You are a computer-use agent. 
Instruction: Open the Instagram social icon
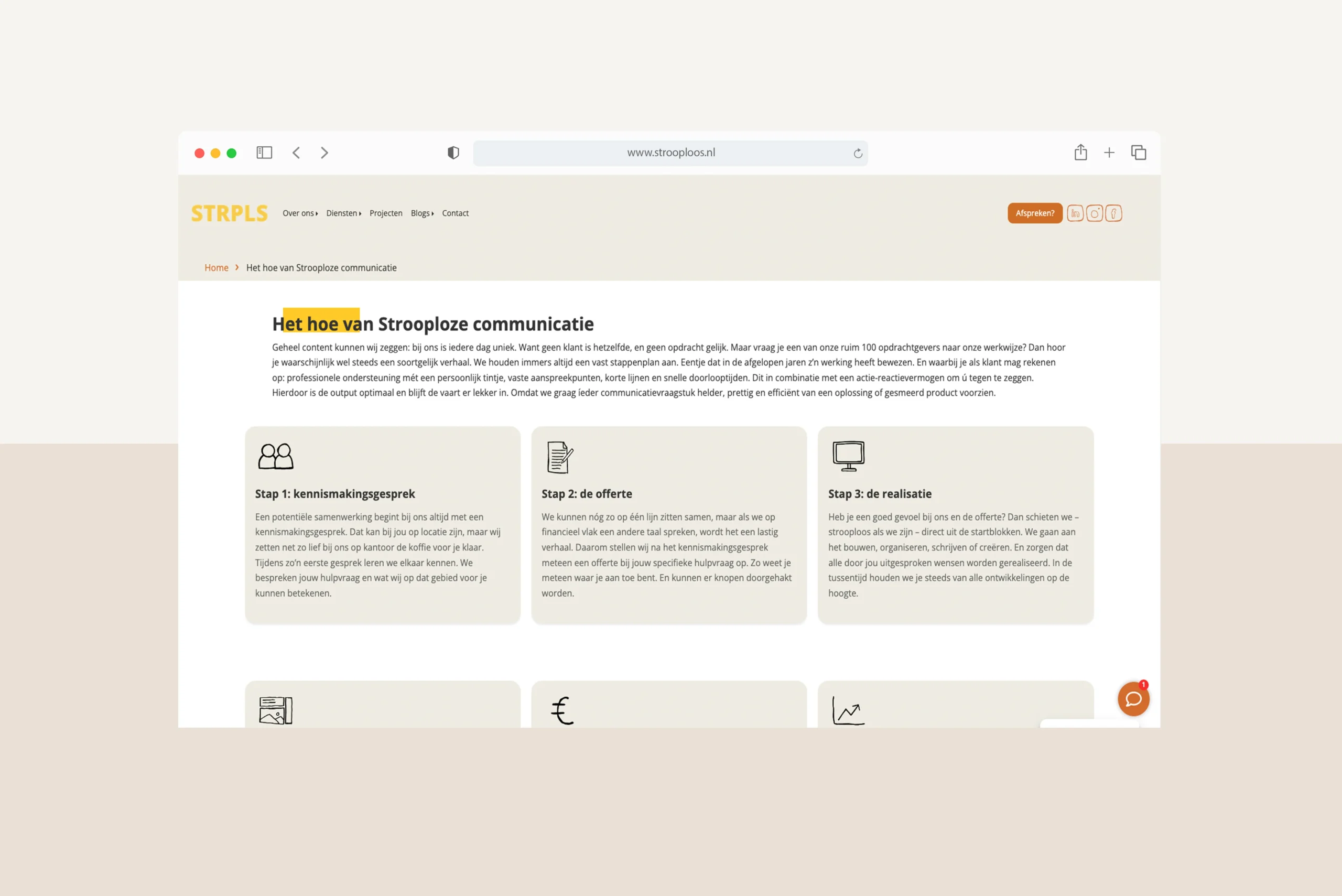(1094, 213)
